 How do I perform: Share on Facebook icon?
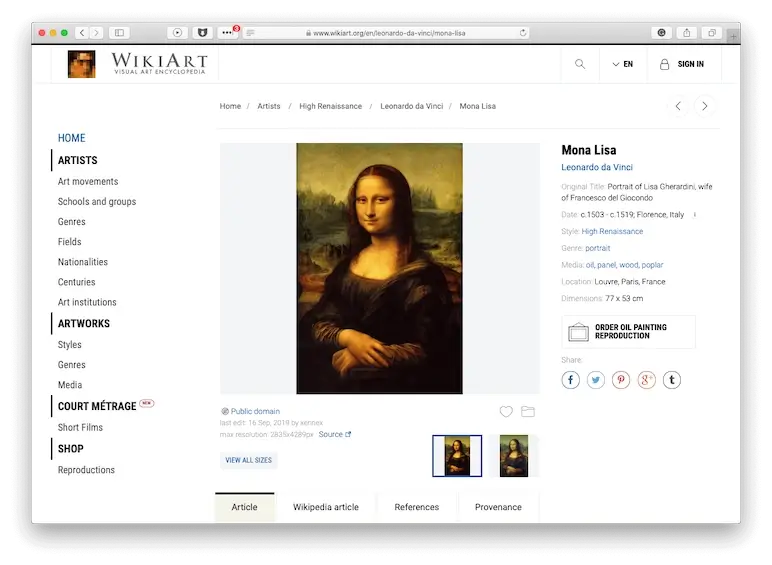pos(571,380)
